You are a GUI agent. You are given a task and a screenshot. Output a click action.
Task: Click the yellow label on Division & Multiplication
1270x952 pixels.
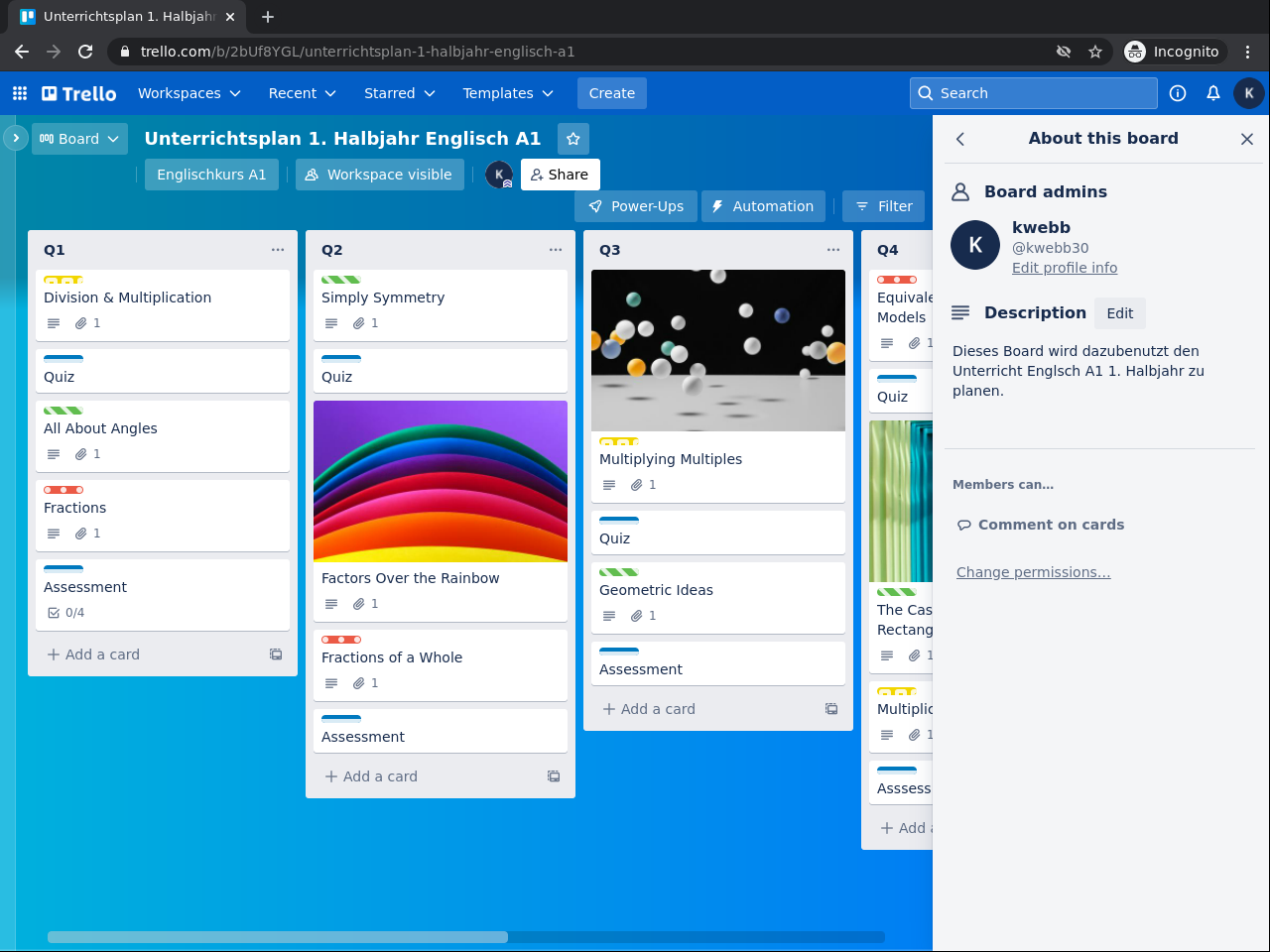63,280
